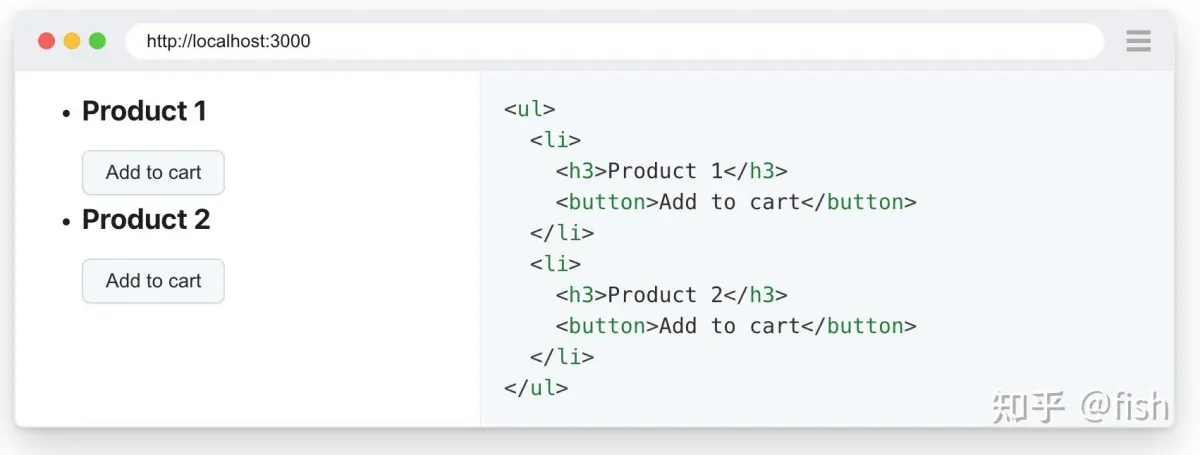
Task: Open the browser hamburger menu
Action: tap(1138, 41)
